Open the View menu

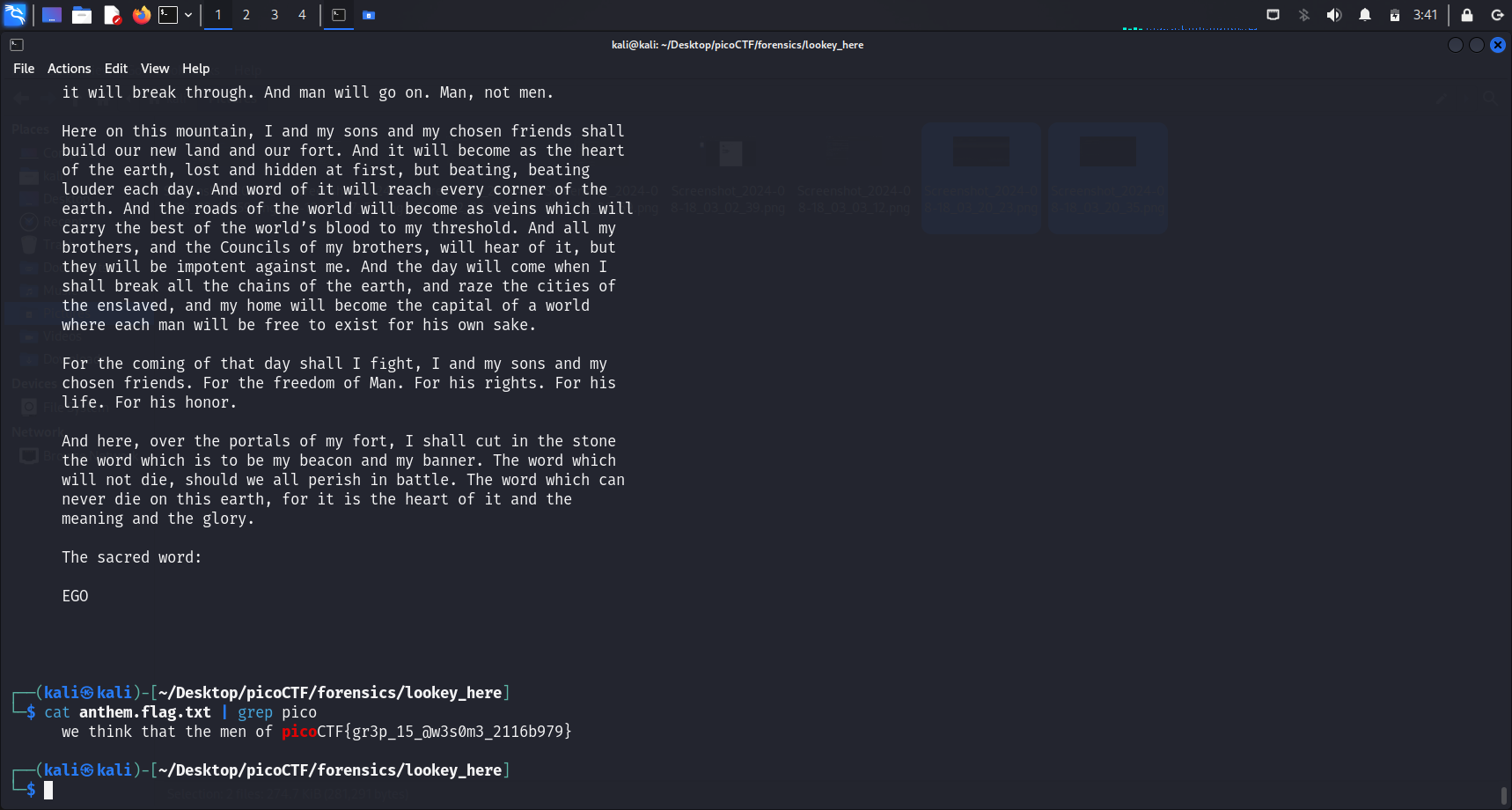coord(154,69)
